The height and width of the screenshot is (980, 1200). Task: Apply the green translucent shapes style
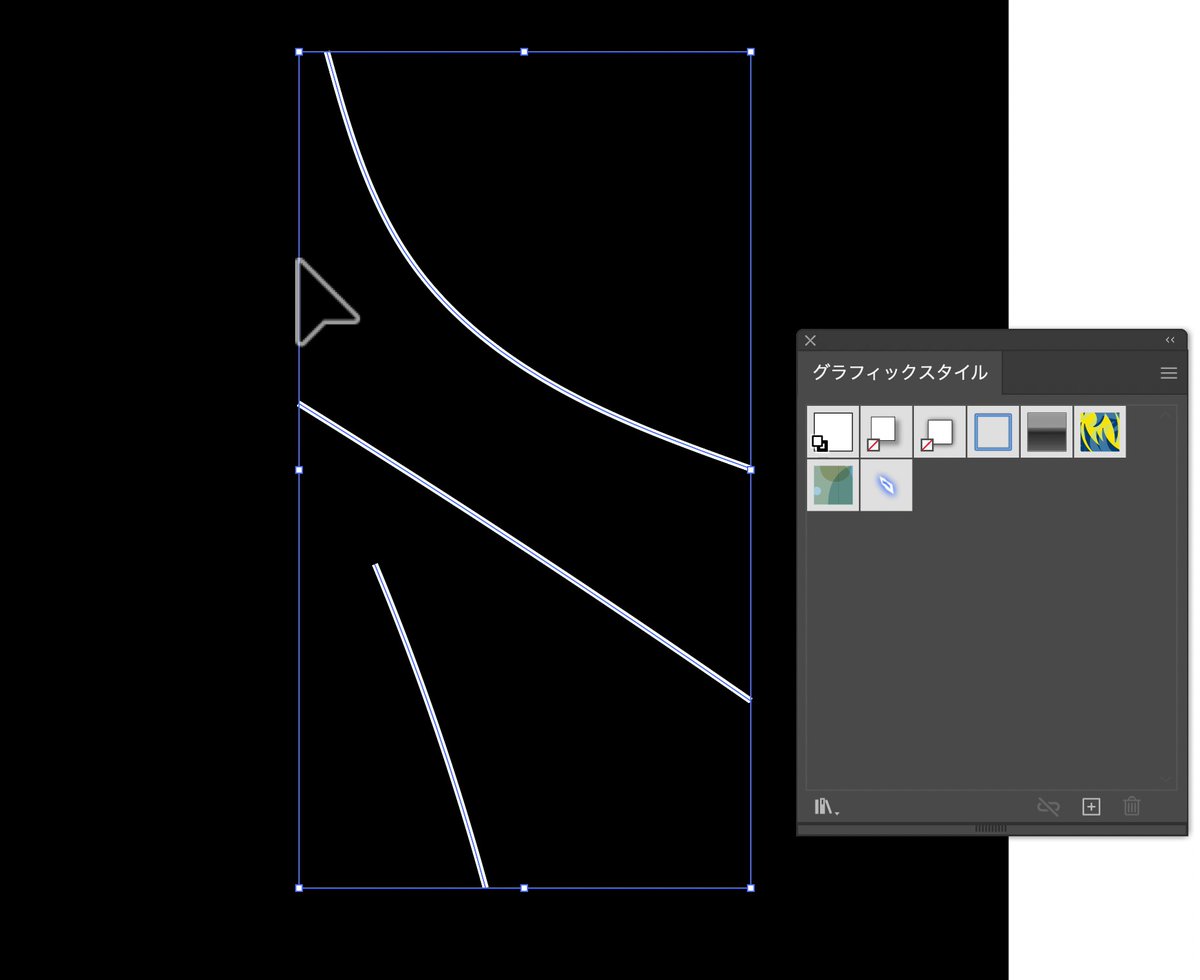point(833,485)
